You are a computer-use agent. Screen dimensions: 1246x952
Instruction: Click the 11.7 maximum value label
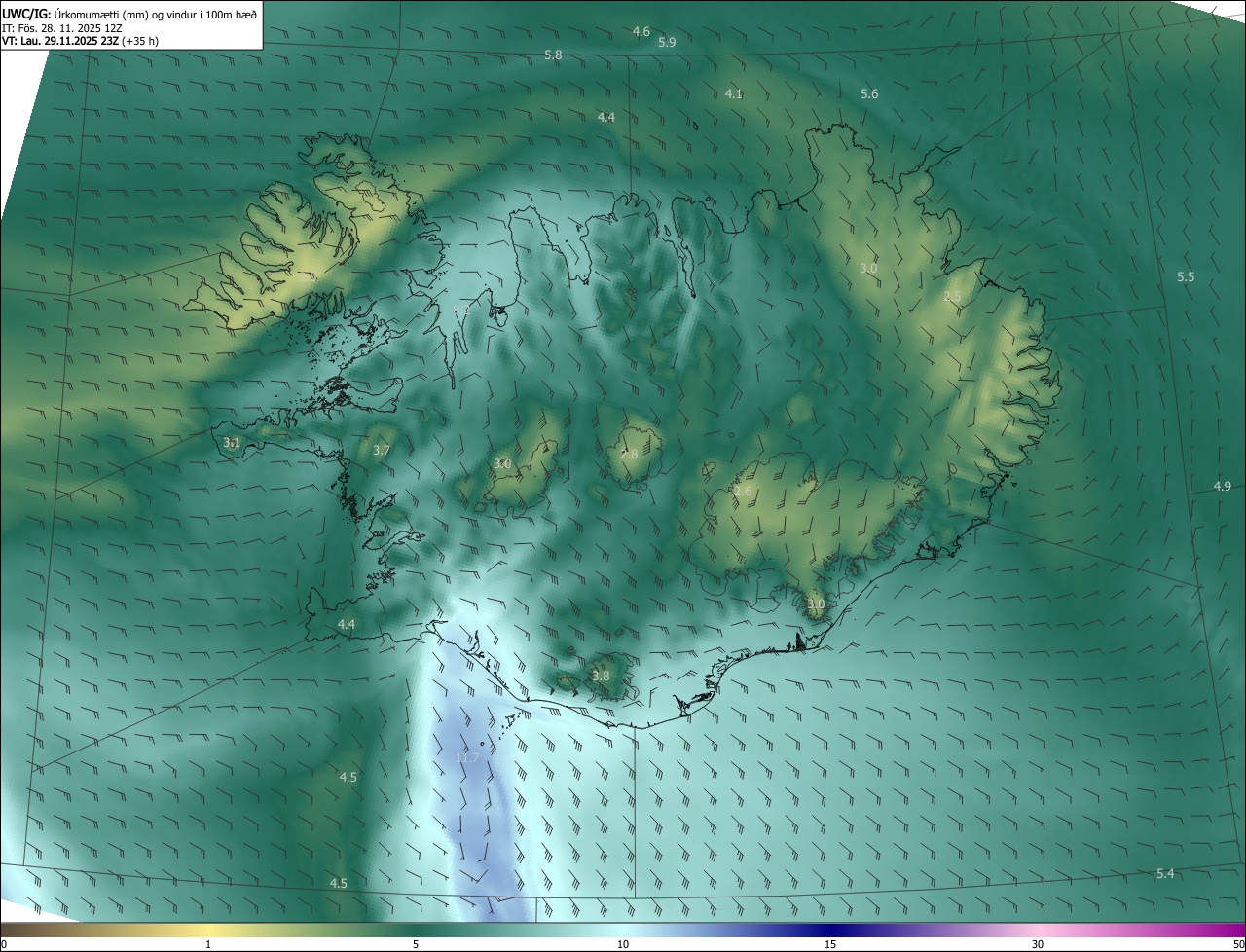point(467,757)
